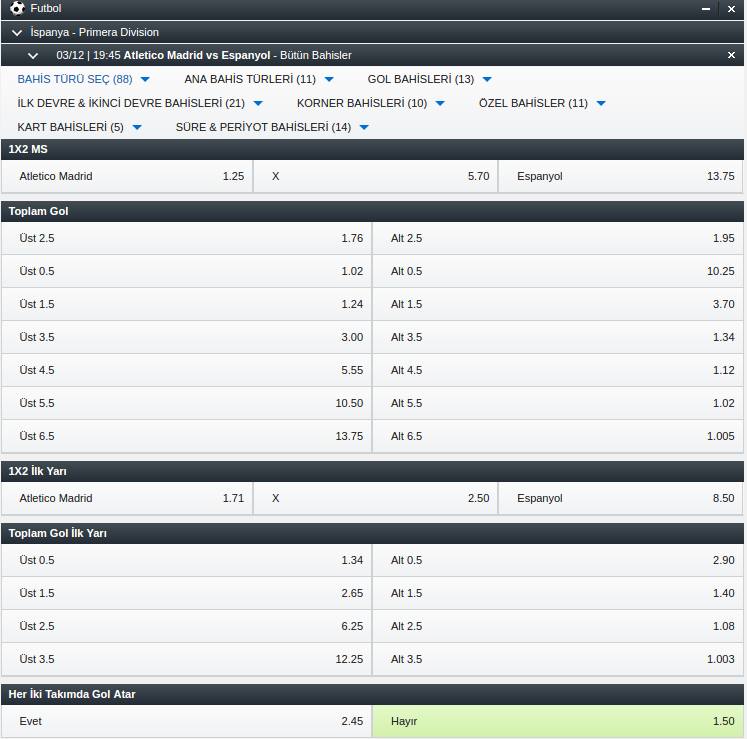Choose Alt 1.5 at 3.70 odds

(x=557, y=304)
